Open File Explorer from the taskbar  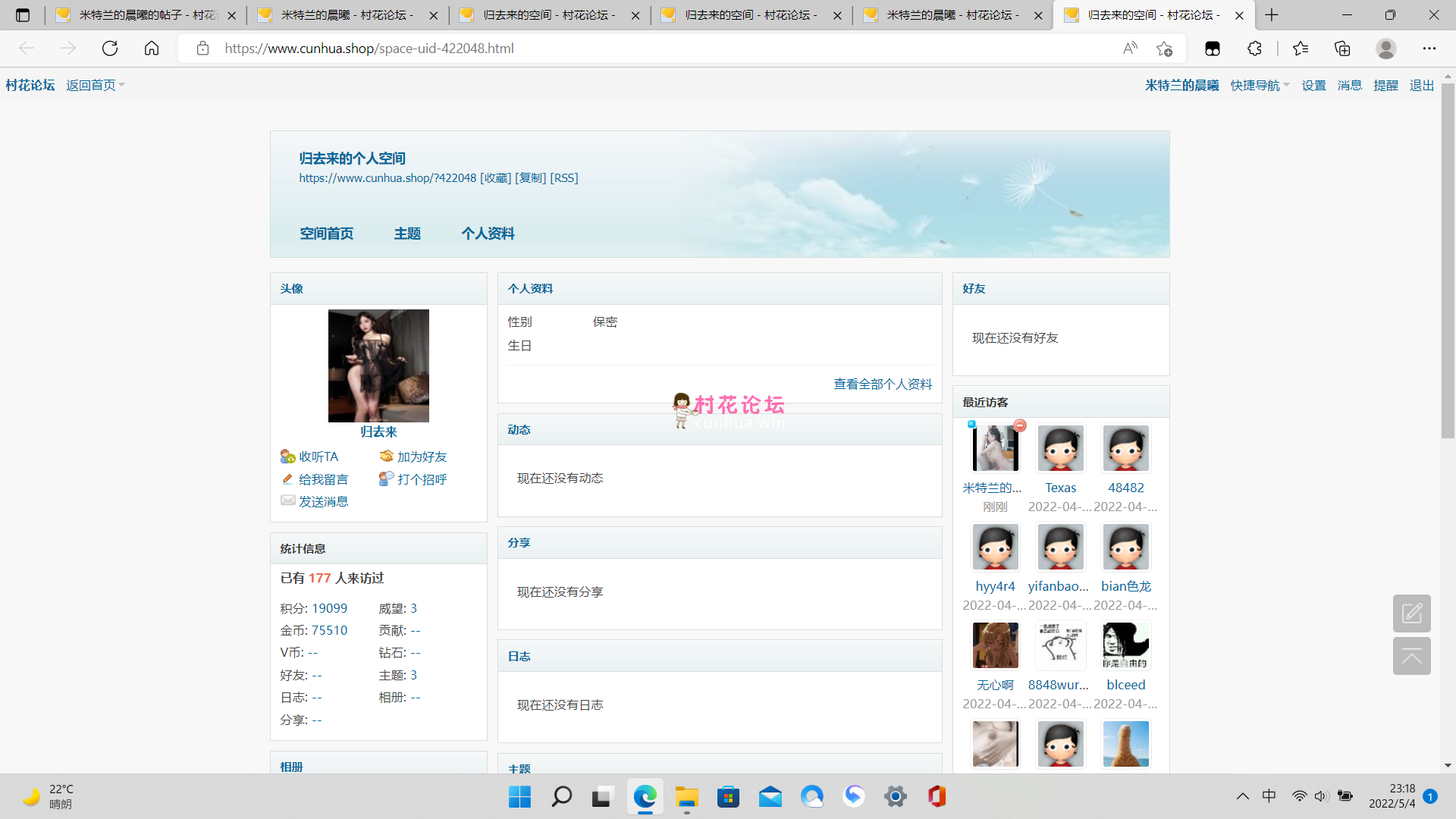pyautogui.click(x=686, y=796)
